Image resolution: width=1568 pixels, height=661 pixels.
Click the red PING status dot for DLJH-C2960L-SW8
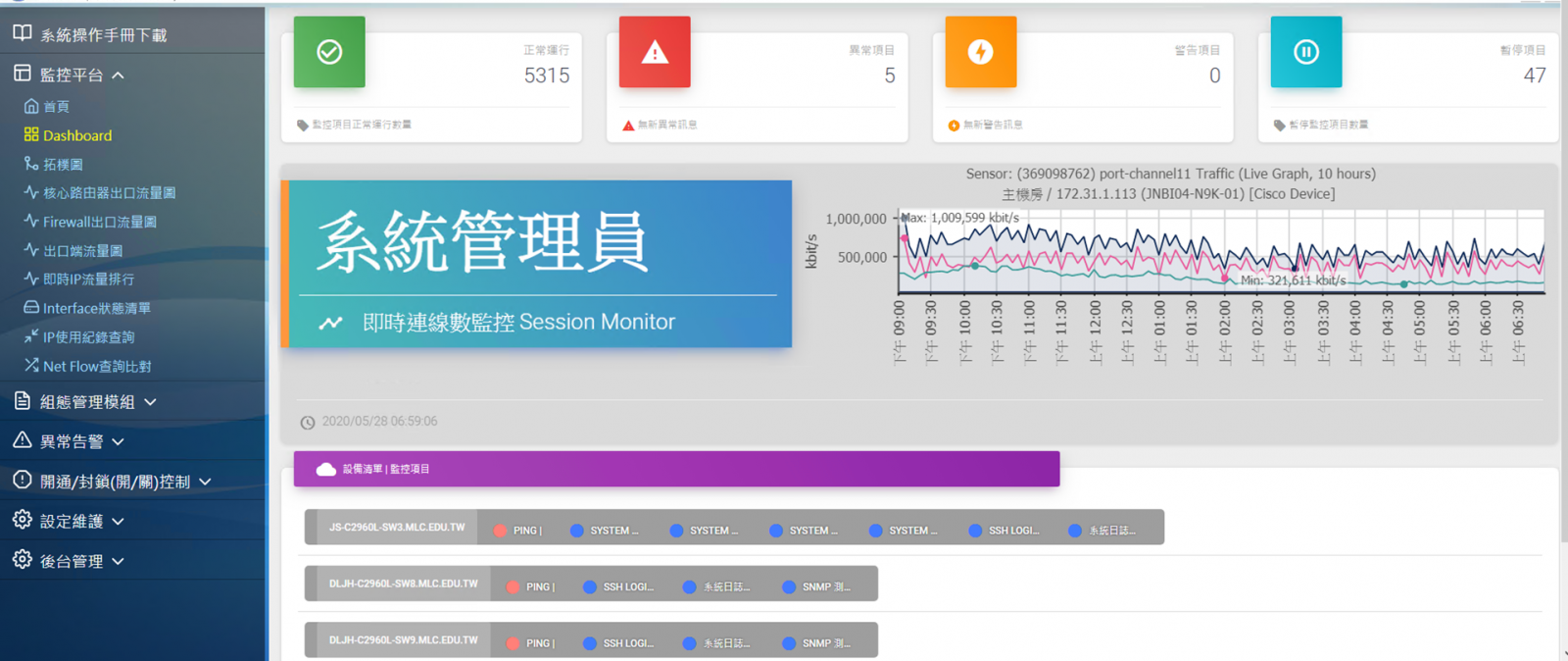tap(513, 587)
